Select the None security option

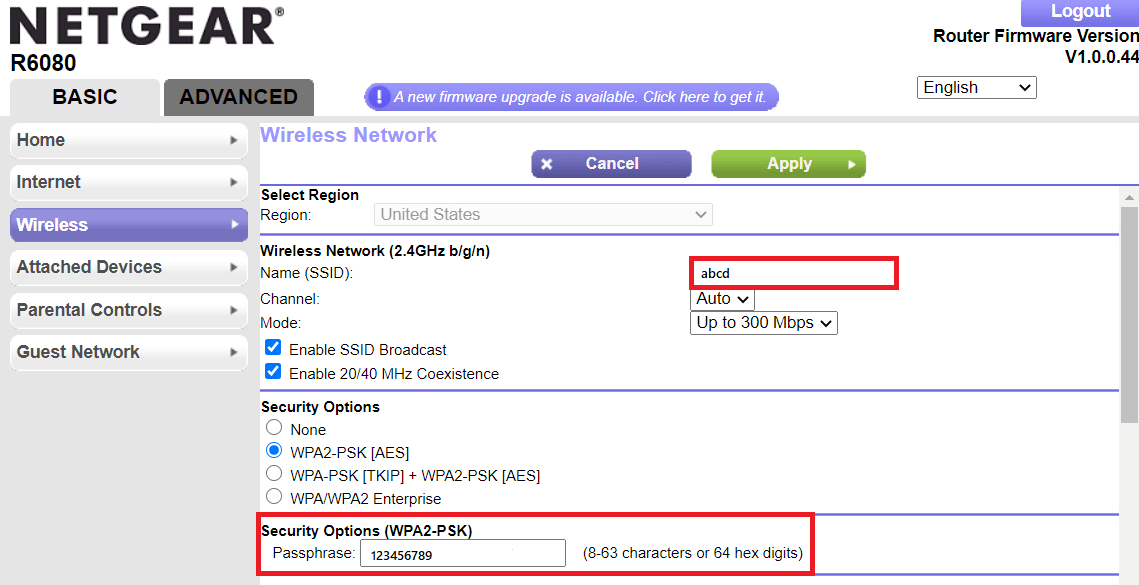pos(274,428)
